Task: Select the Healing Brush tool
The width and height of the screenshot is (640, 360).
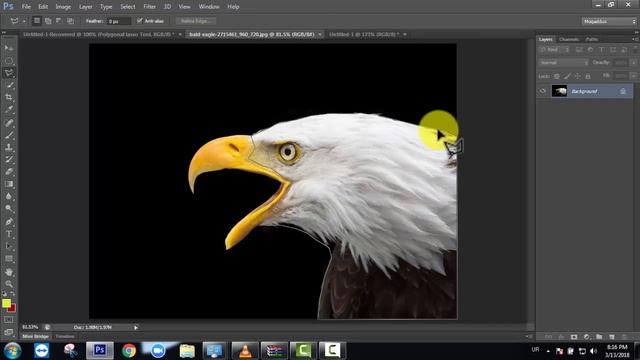Action: coord(9,122)
